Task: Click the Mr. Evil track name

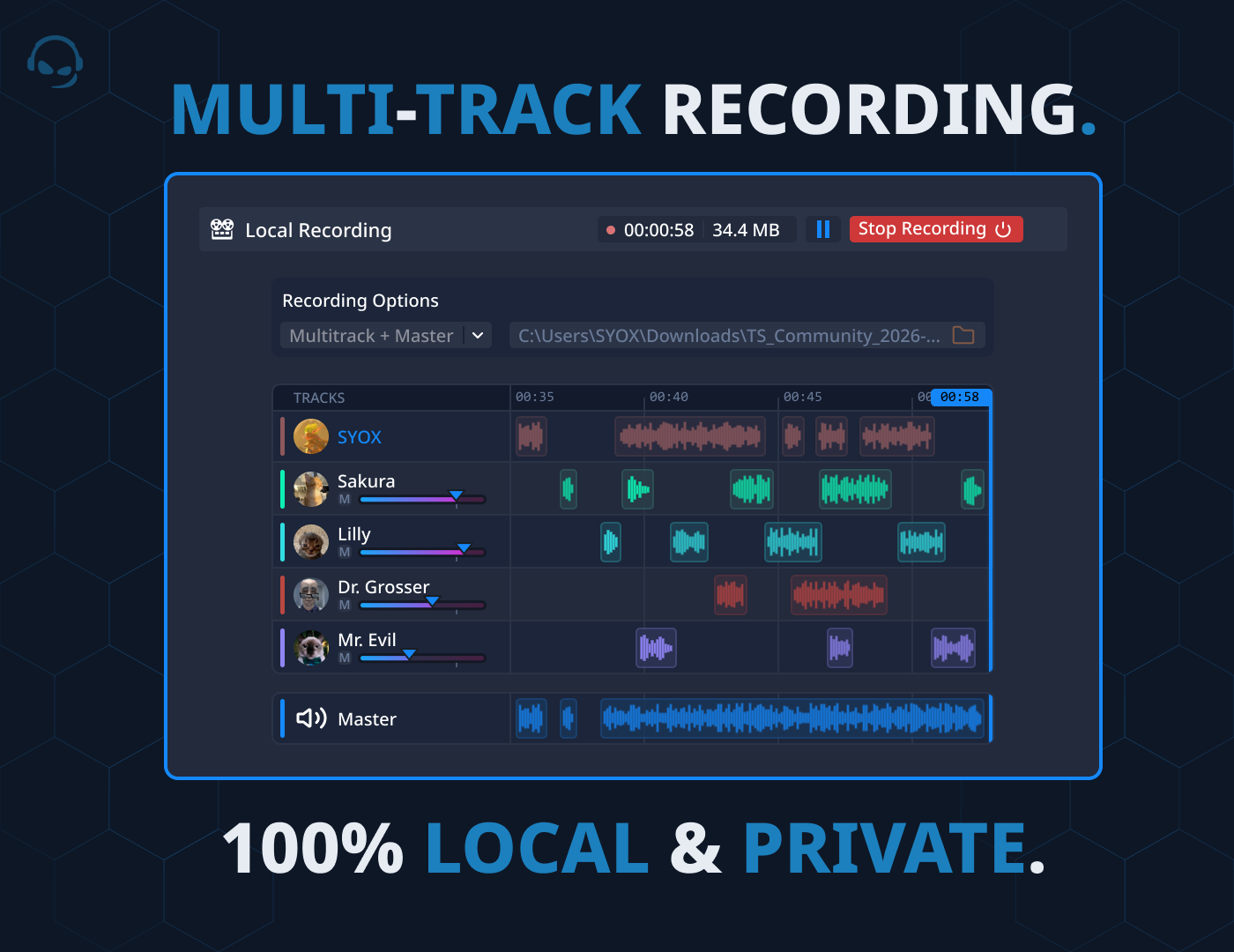Action: click(x=367, y=640)
